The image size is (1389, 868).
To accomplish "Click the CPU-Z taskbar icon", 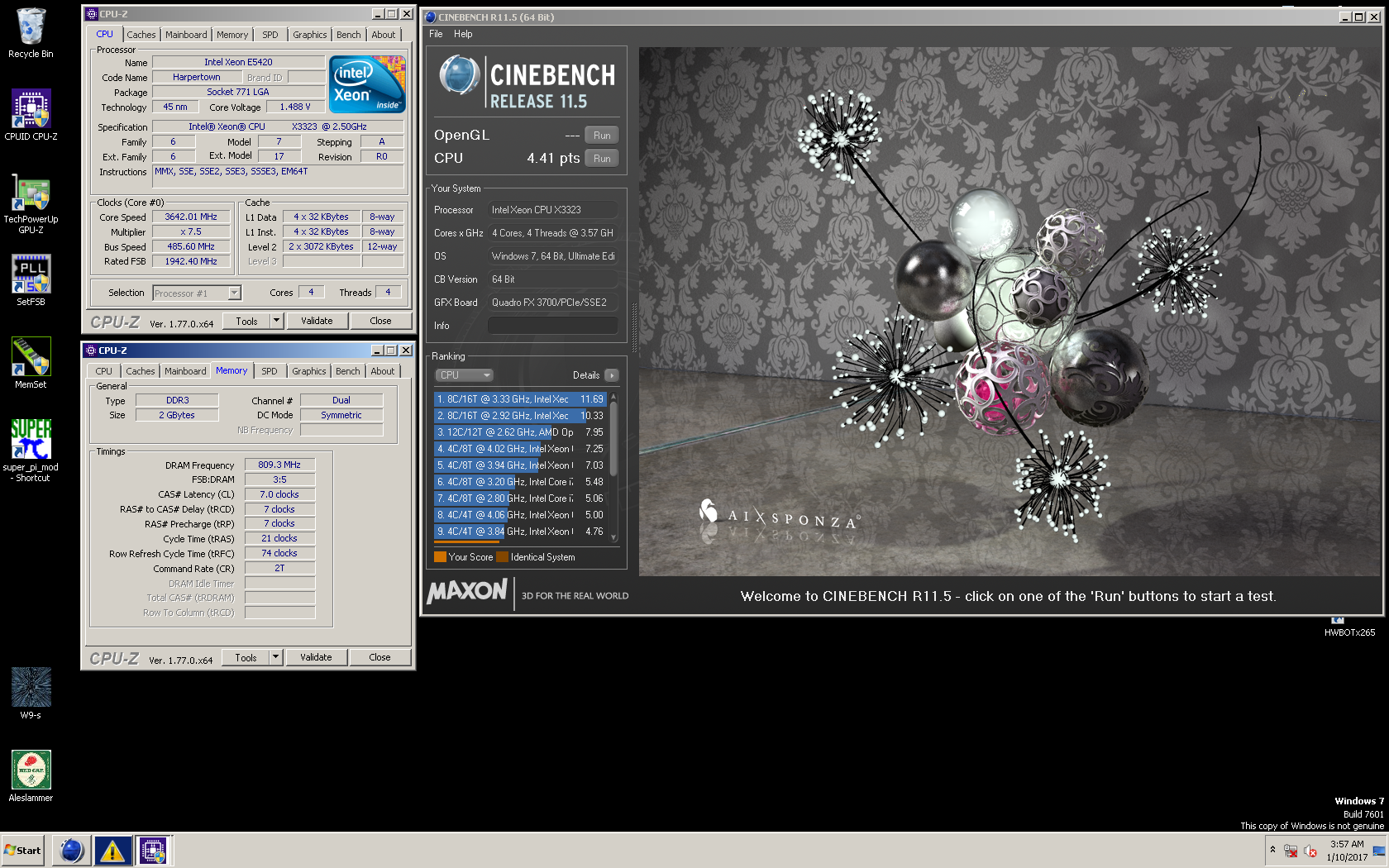I will [x=153, y=851].
